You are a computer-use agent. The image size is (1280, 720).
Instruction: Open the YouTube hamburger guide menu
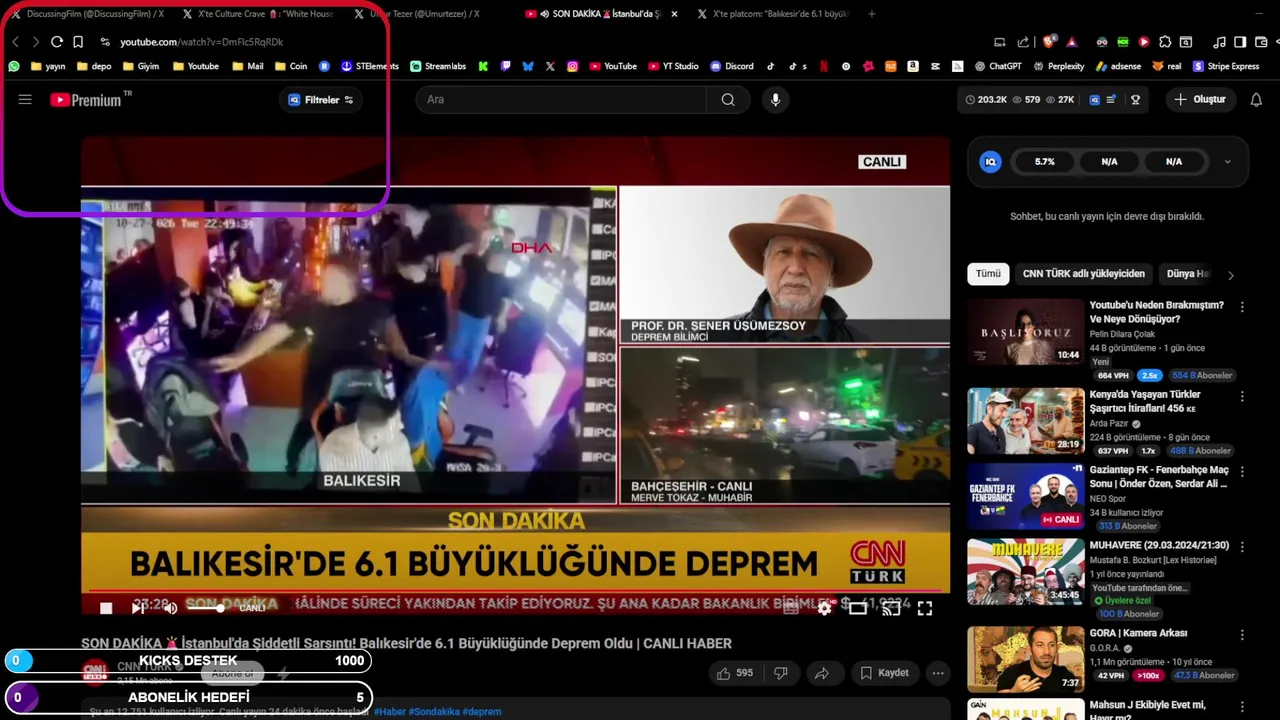(x=25, y=99)
